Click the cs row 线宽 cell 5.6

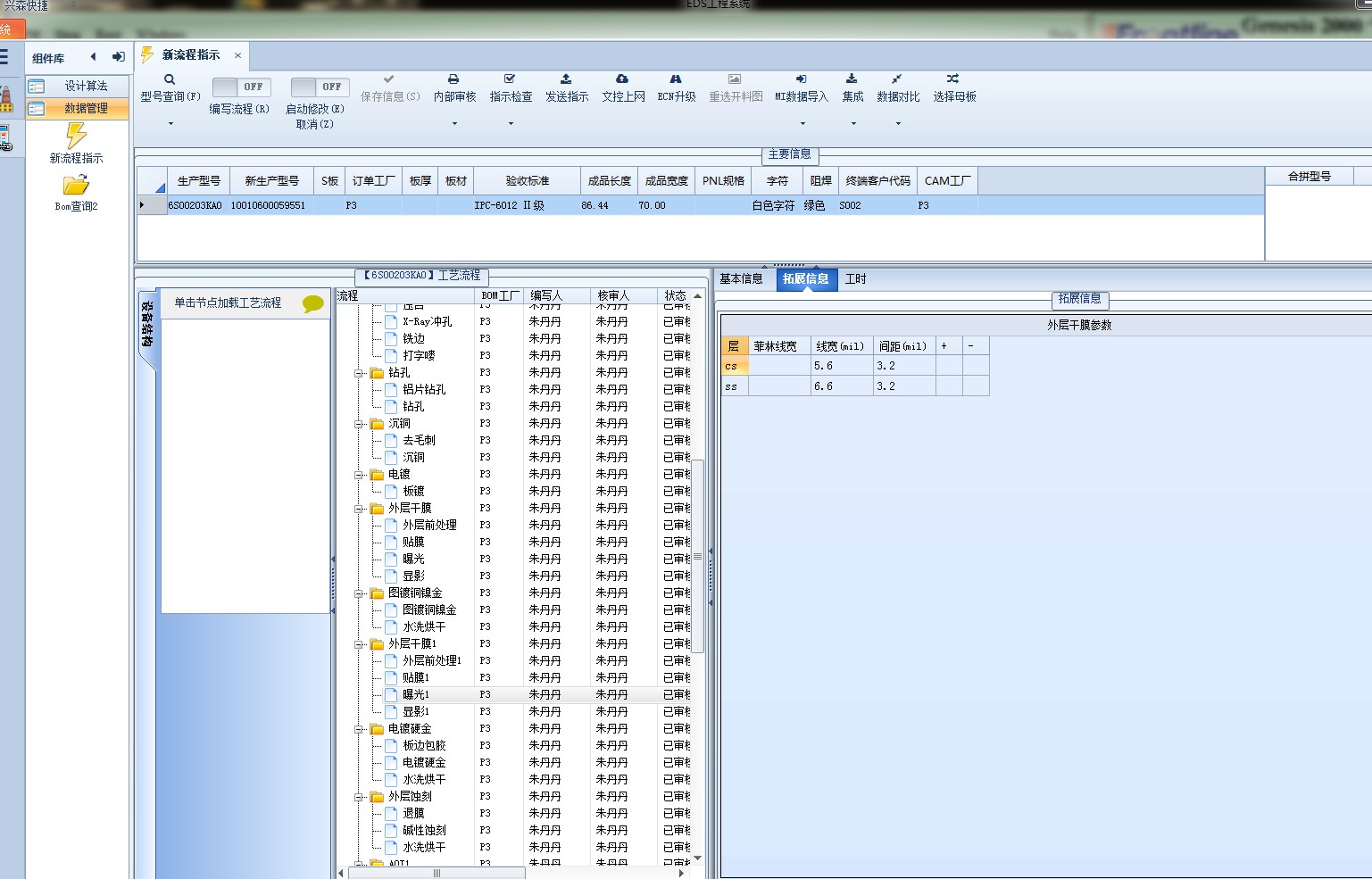coord(842,367)
